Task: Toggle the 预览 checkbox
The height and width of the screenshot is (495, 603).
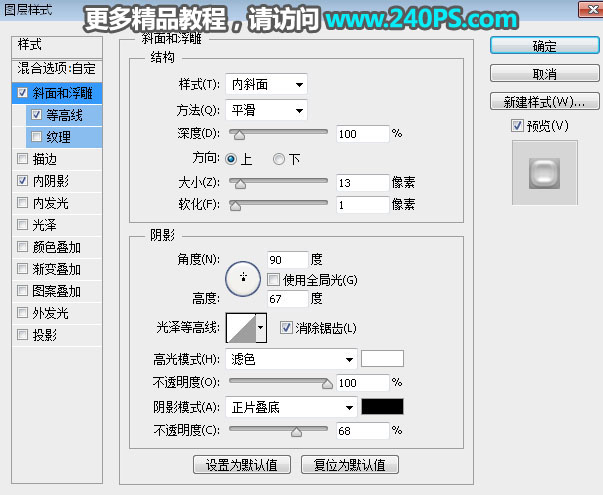Action: 517,125
